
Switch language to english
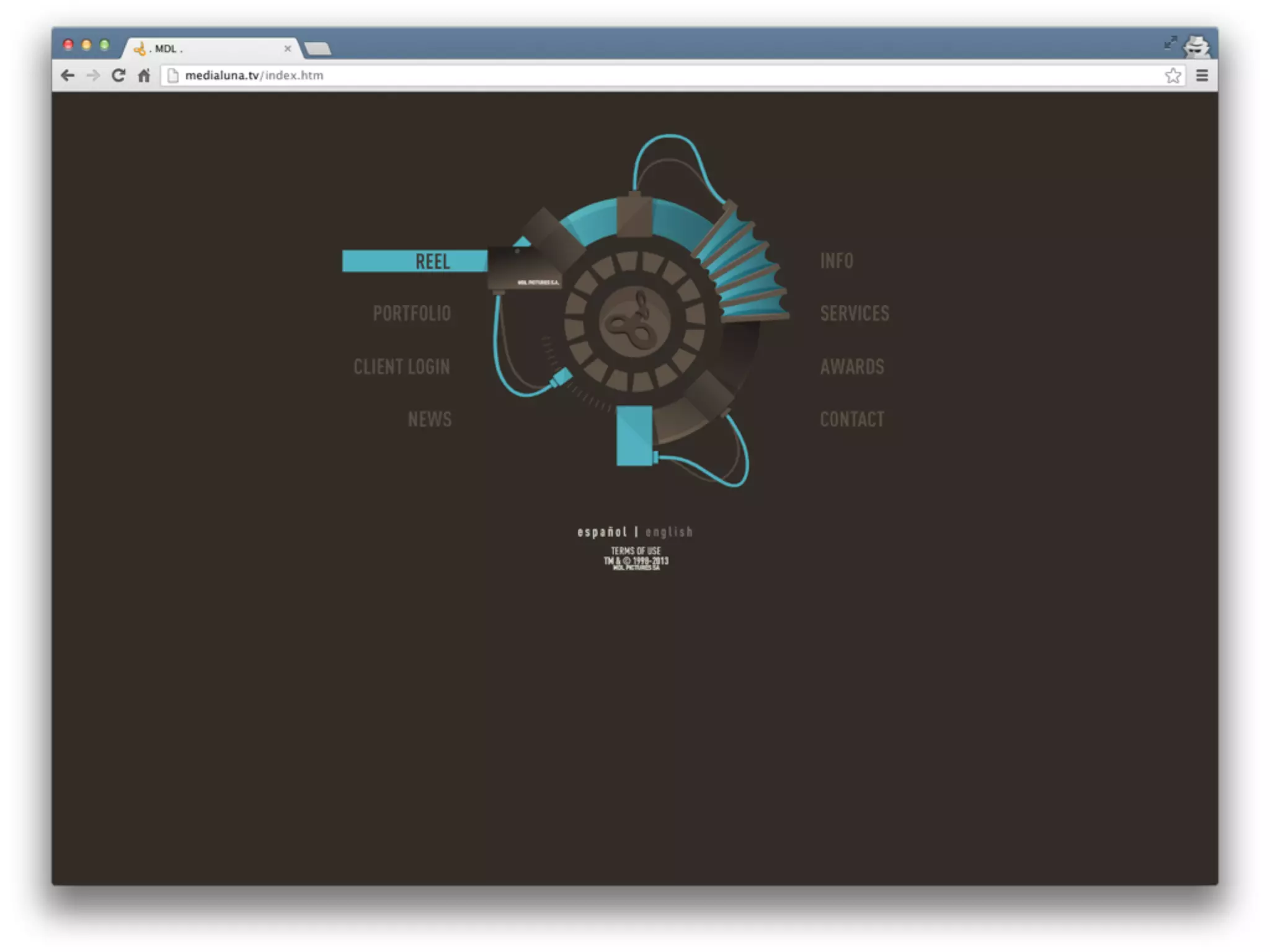tap(669, 532)
